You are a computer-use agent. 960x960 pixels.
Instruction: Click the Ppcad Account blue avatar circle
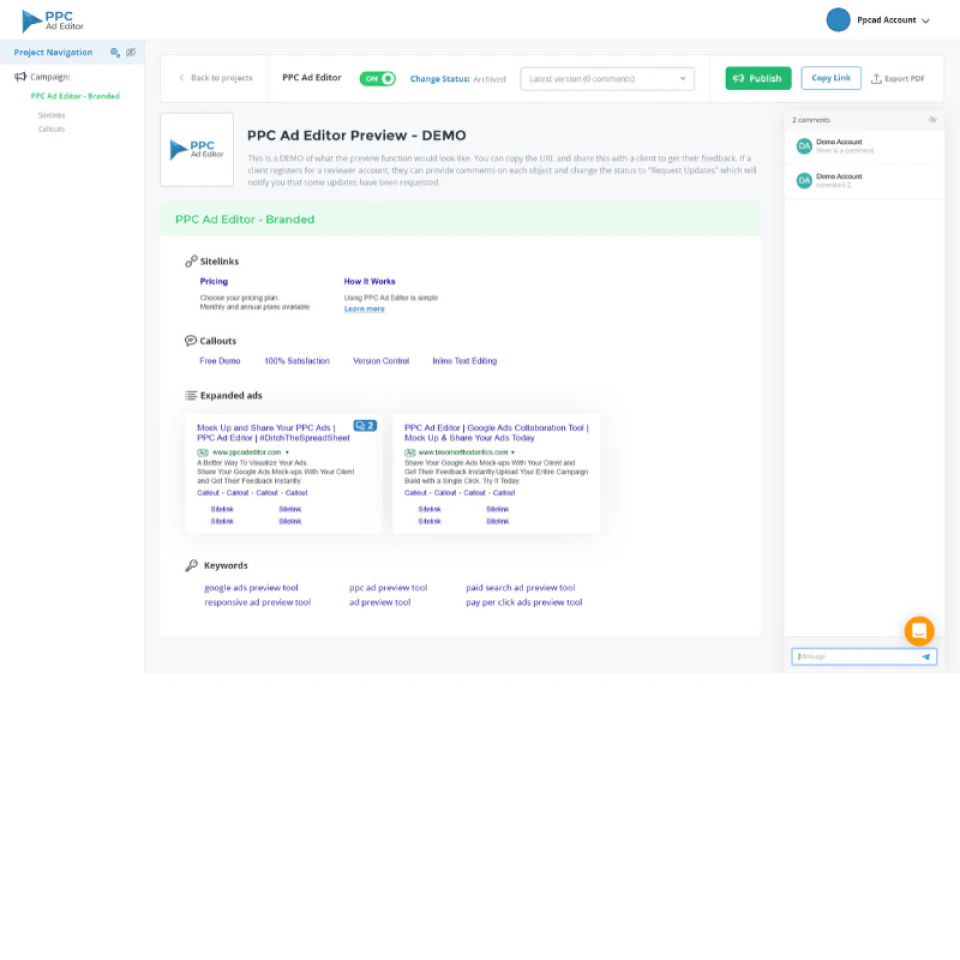tap(838, 20)
